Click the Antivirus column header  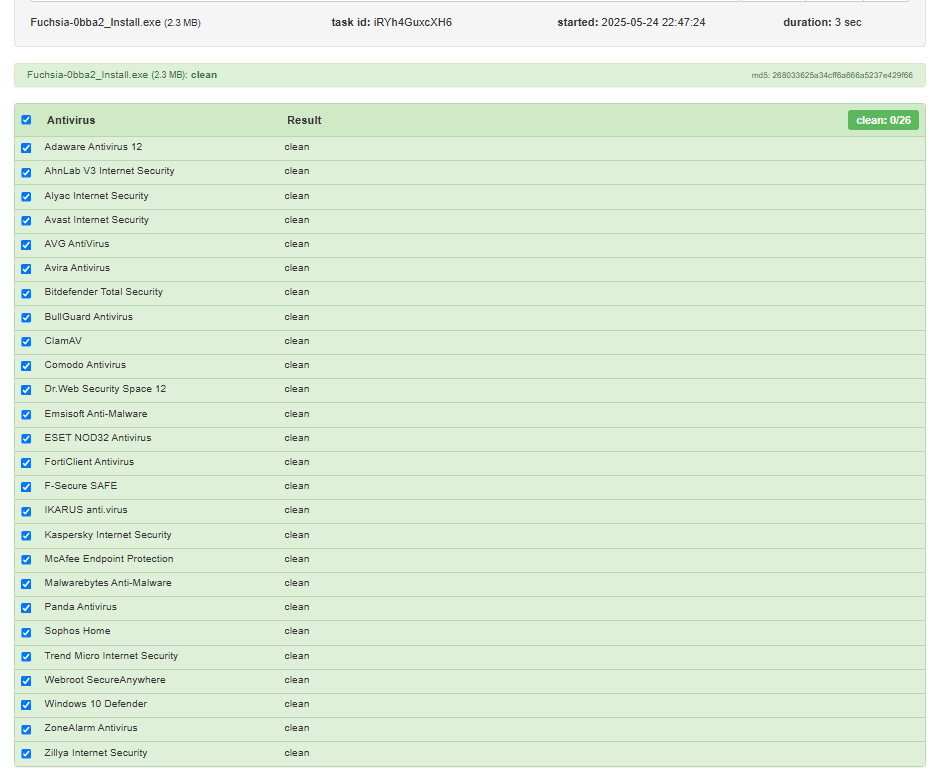71,120
